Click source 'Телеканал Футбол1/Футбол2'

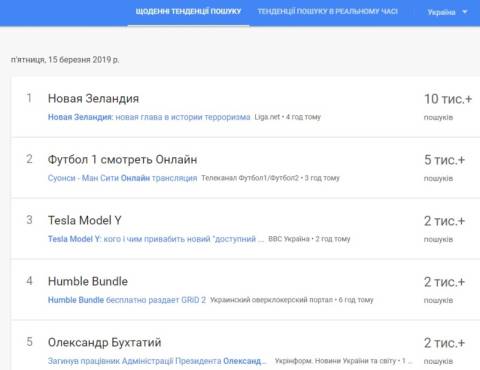[250, 178]
